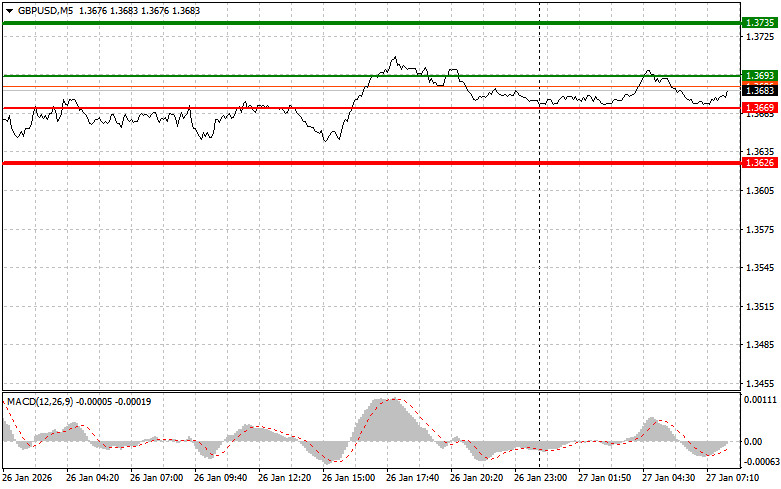
Task: Click the dropdown triangle beside GBPUSD,M5
Action: tap(9, 9)
